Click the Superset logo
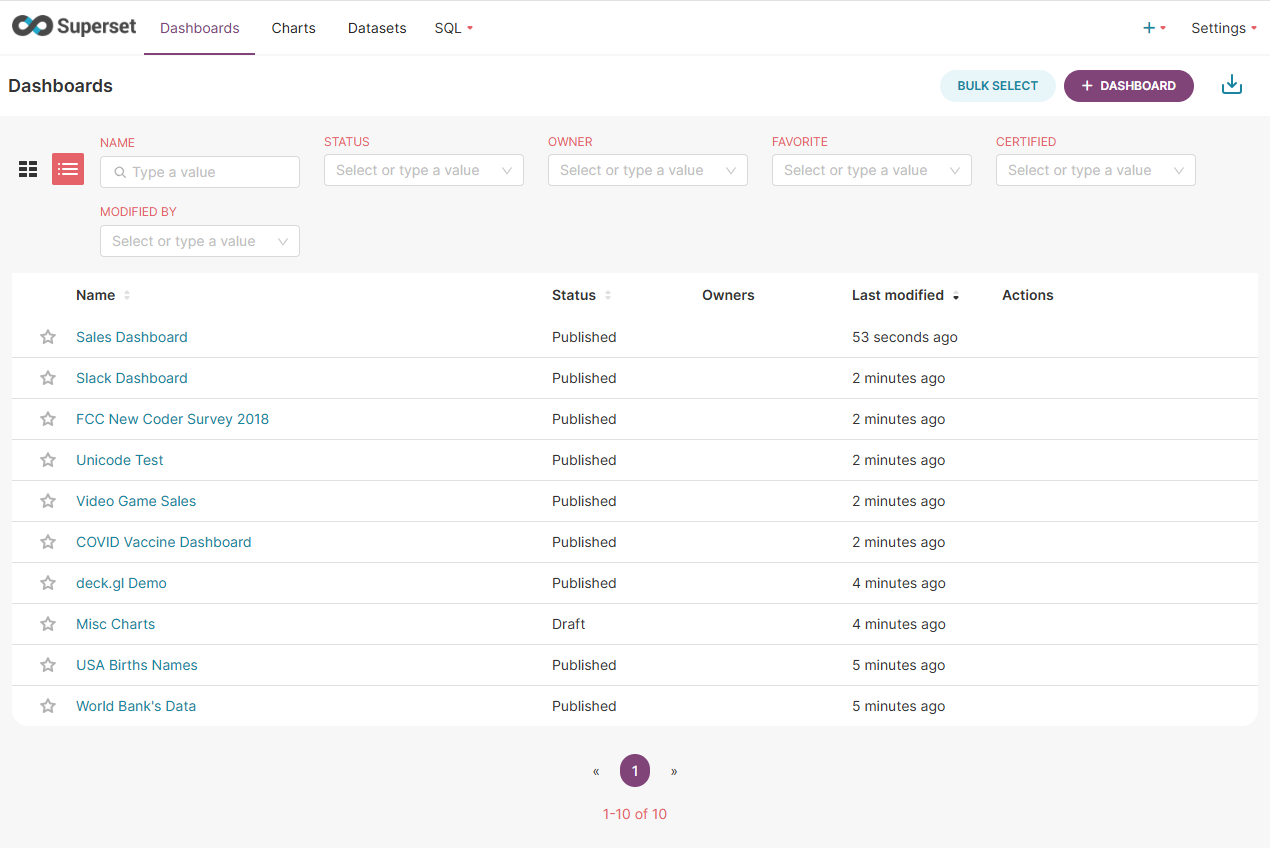Image resolution: width=1270 pixels, height=848 pixels. pyautogui.click(x=74, y=27)
